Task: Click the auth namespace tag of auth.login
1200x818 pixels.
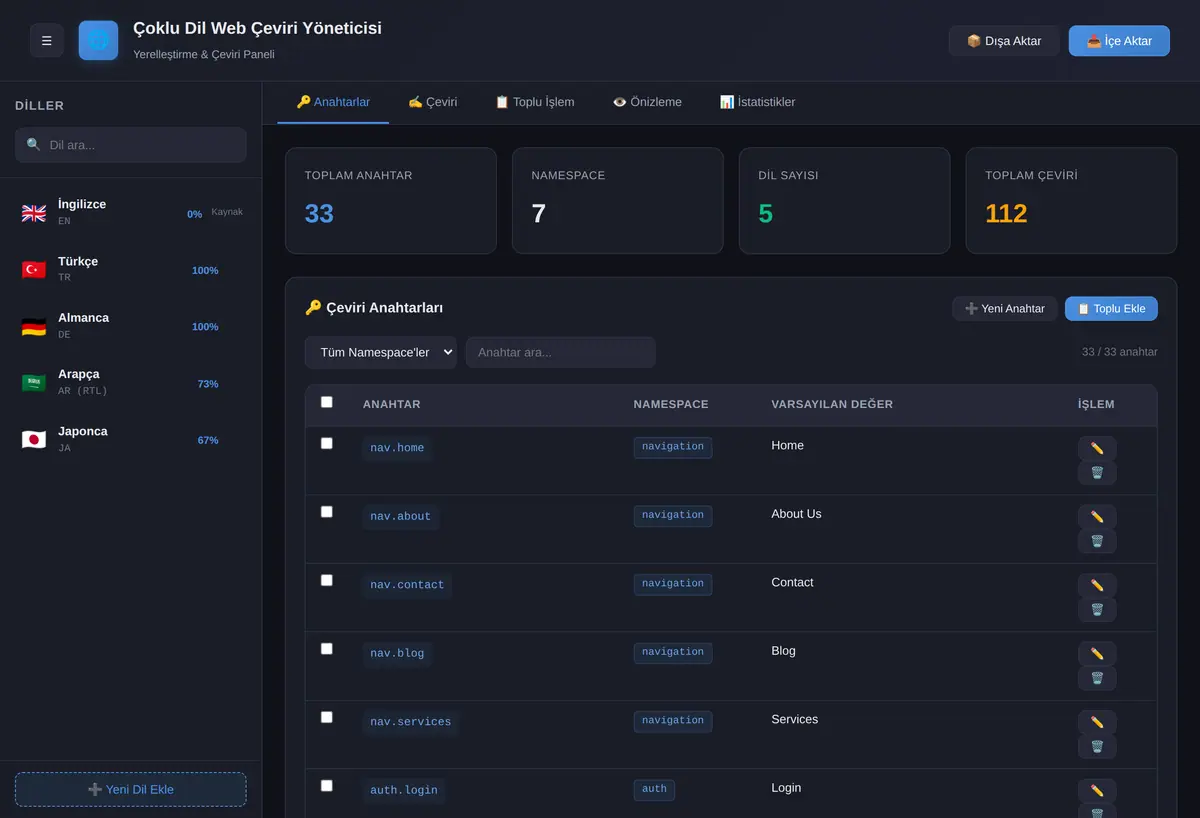Action: (654, 790)
